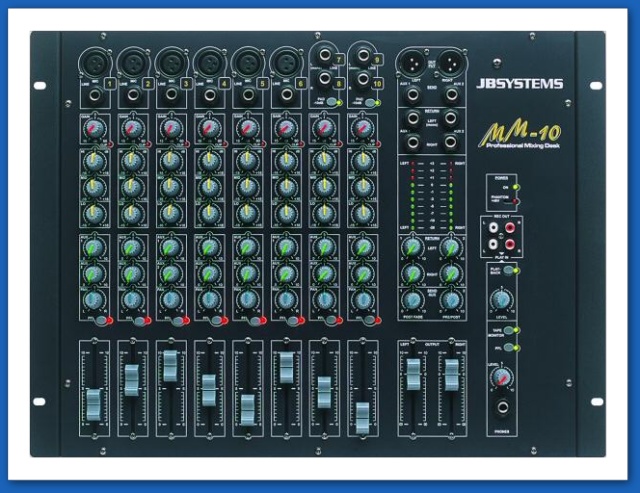This screenshot has height=493, width=640.
Task: Click the channel 6 XLR mic input socket
Action: point(286,63)
